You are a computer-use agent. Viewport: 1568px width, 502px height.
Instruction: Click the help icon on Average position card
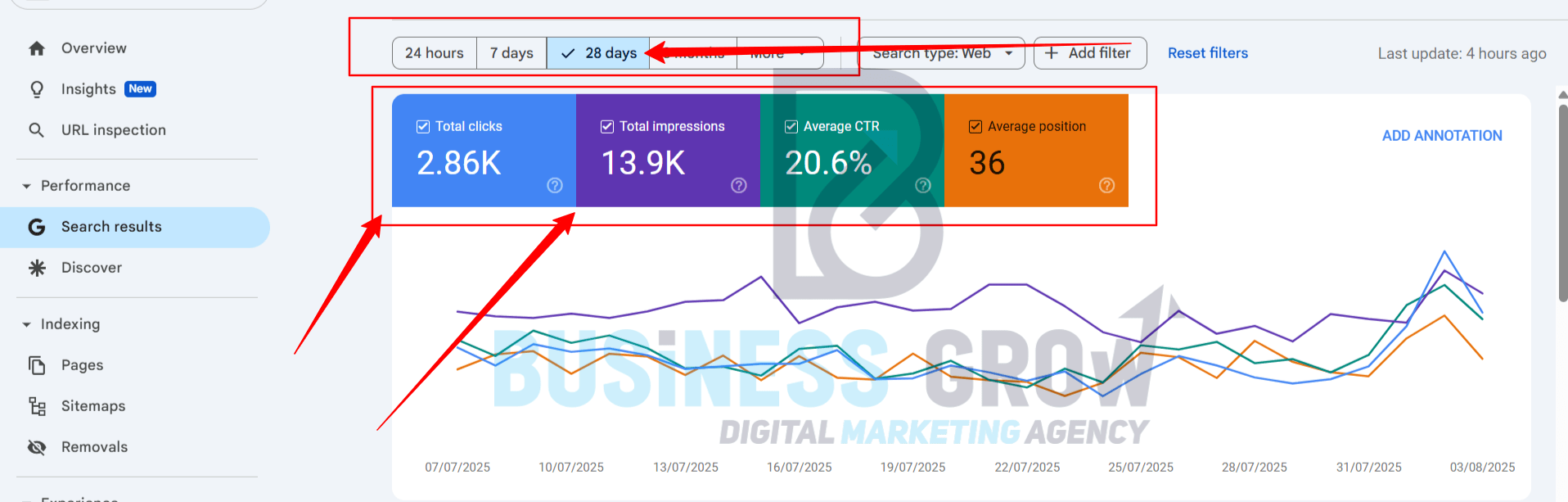(x=1107, y=186)
